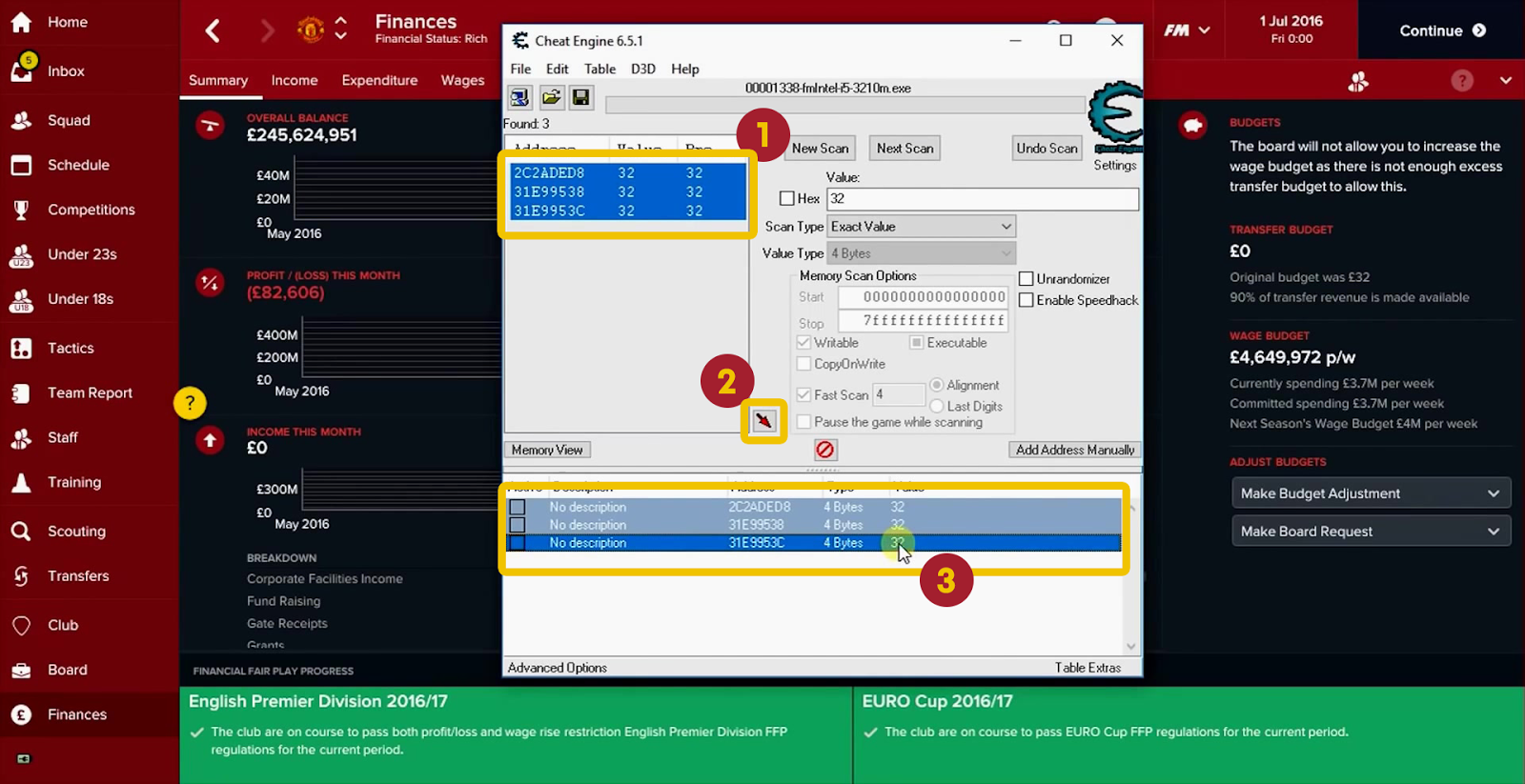Enable the Speedhack checkbox
The height and width of the screenshot is (784, 1525).
point(1027,300)
